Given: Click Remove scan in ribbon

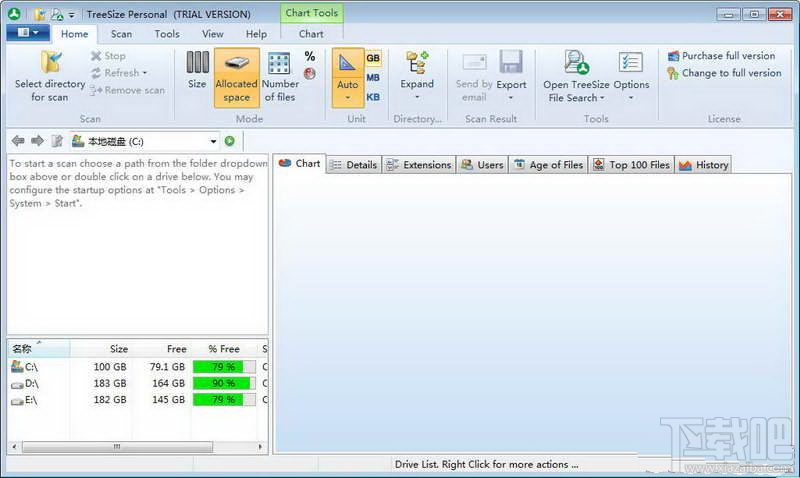Looking at the screenshot, I should pyautogui.click(x=127, y=90).
